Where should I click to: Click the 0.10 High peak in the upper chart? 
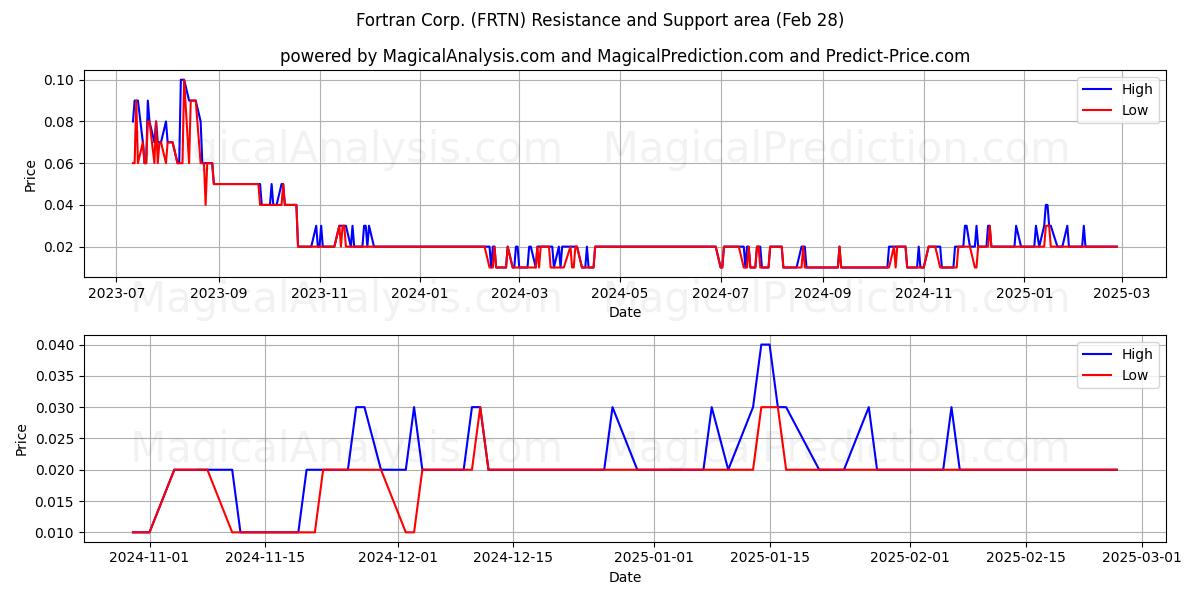pyautogui.click(x=182, y=80)
